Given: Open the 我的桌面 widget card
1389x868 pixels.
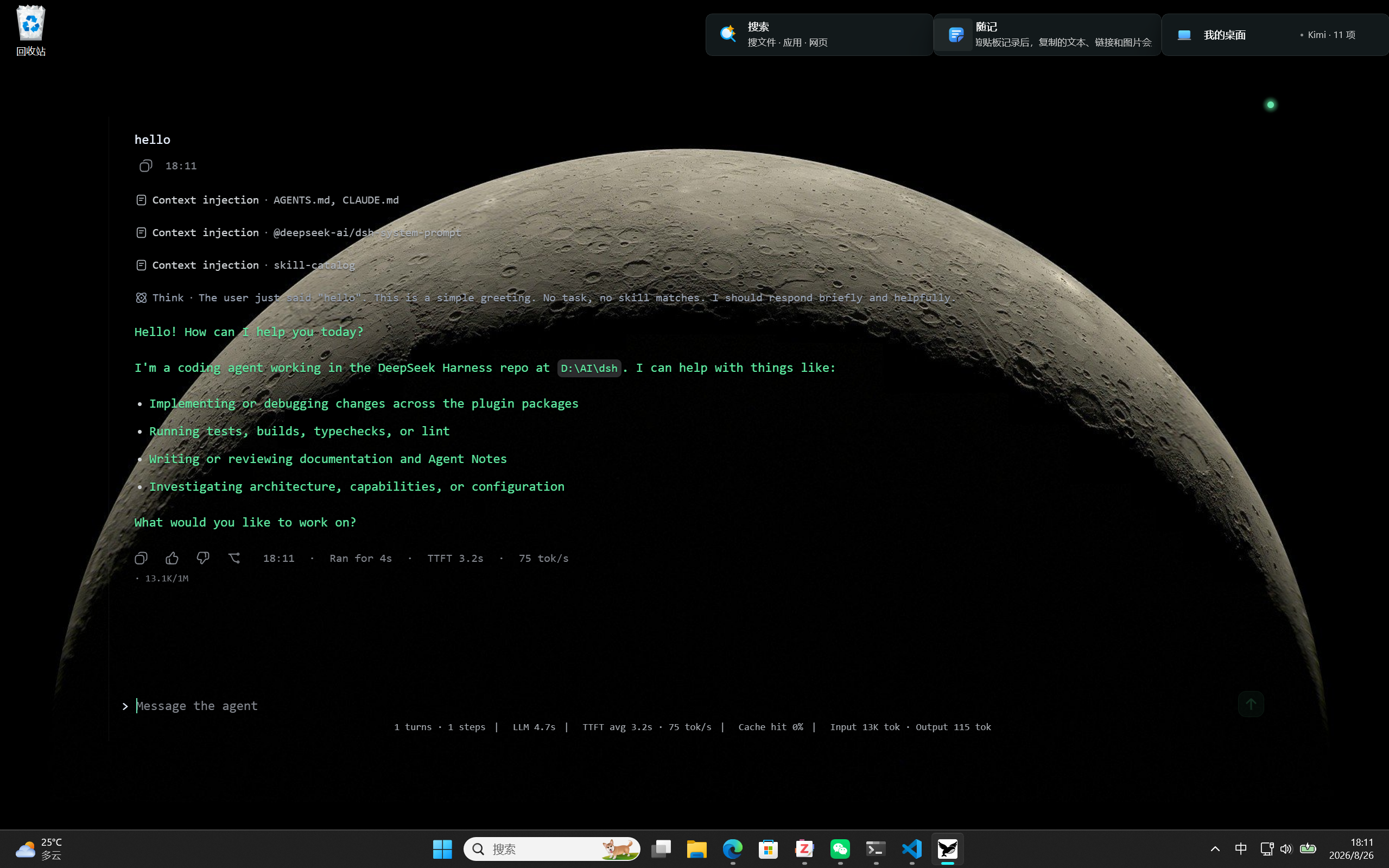Looking at the screenshot, I should coord(1275,34).
